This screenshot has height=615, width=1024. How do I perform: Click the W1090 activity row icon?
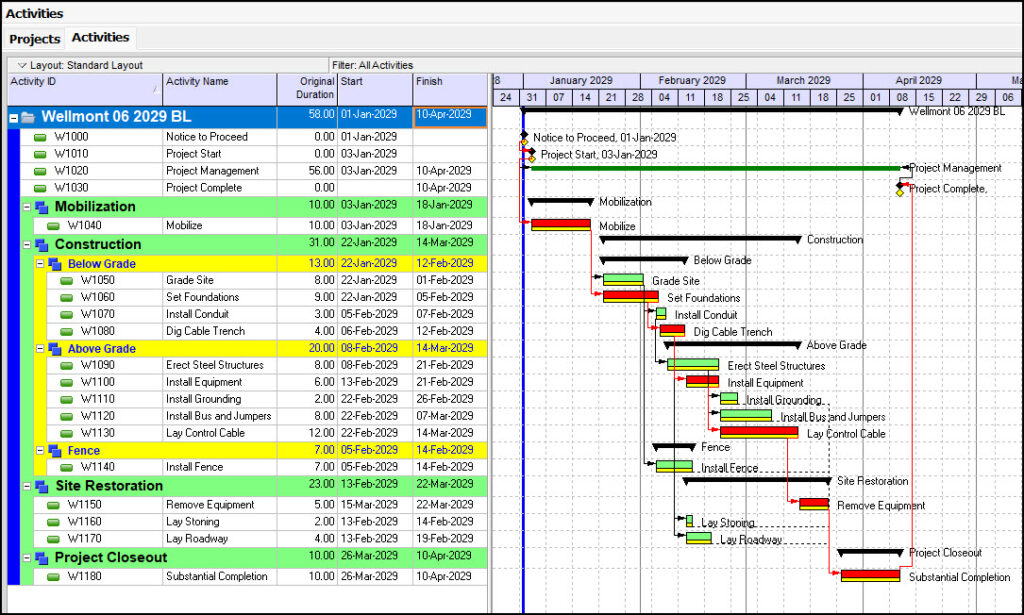(66, 366)
